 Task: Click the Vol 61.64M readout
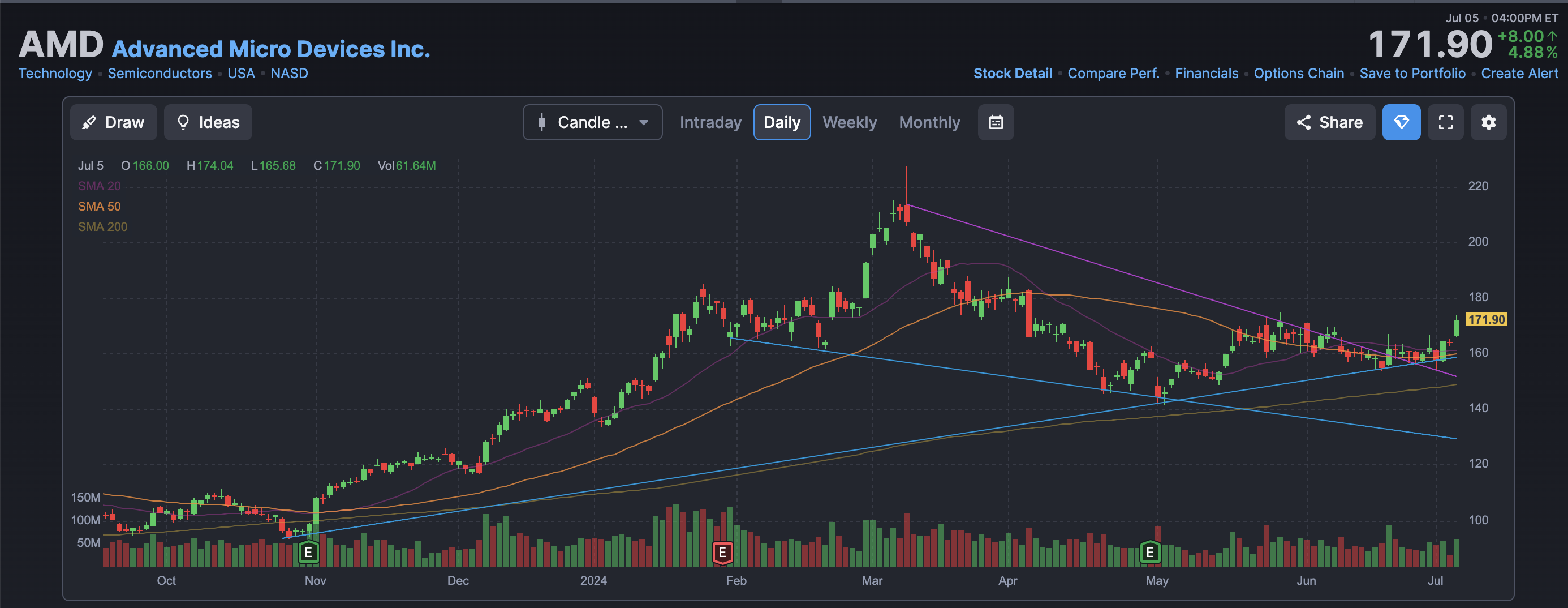(x=407, y=166)
